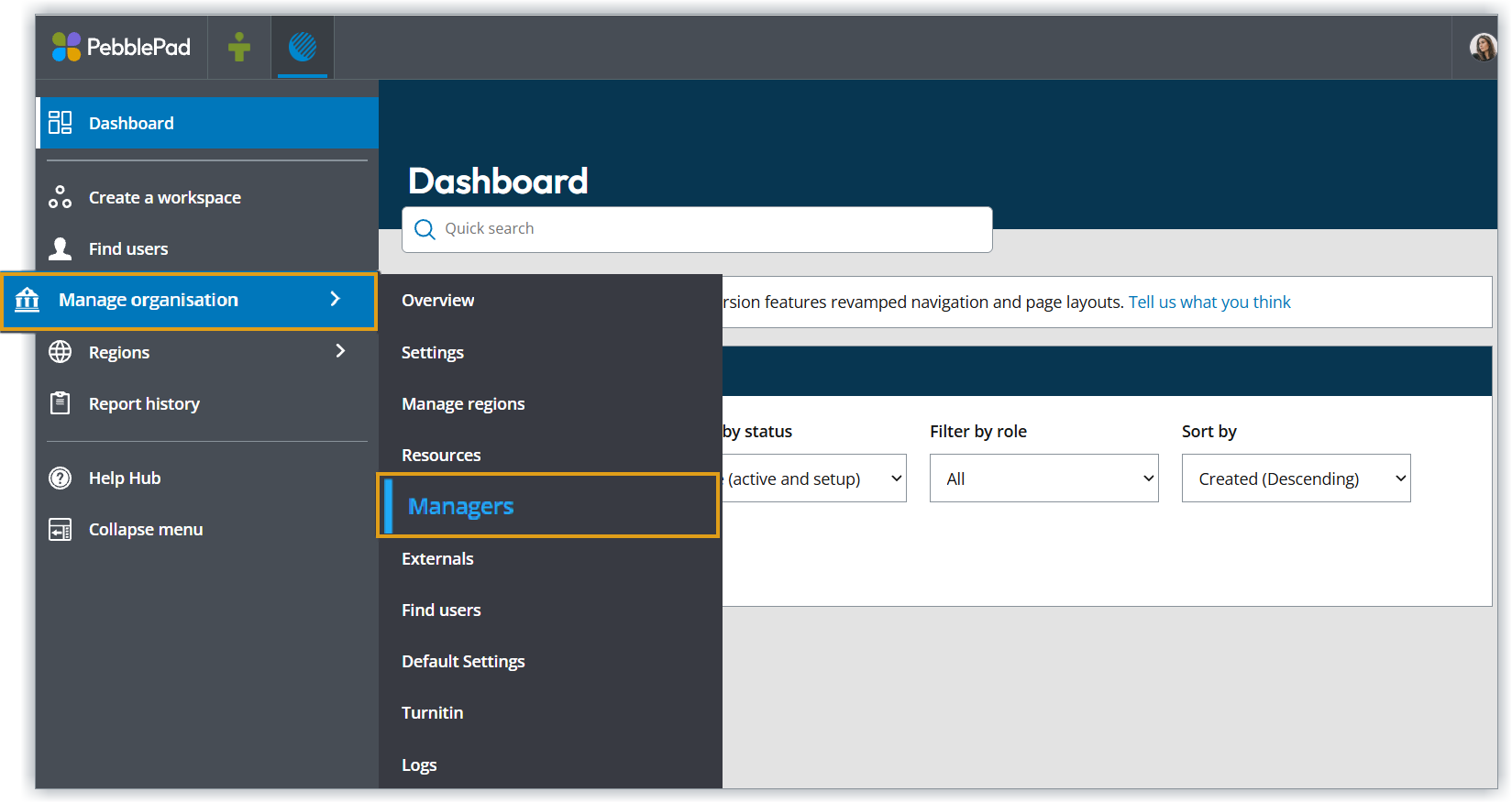Open the Filter by status dropdown
The image size is (1512, 803).
[814, 478]
